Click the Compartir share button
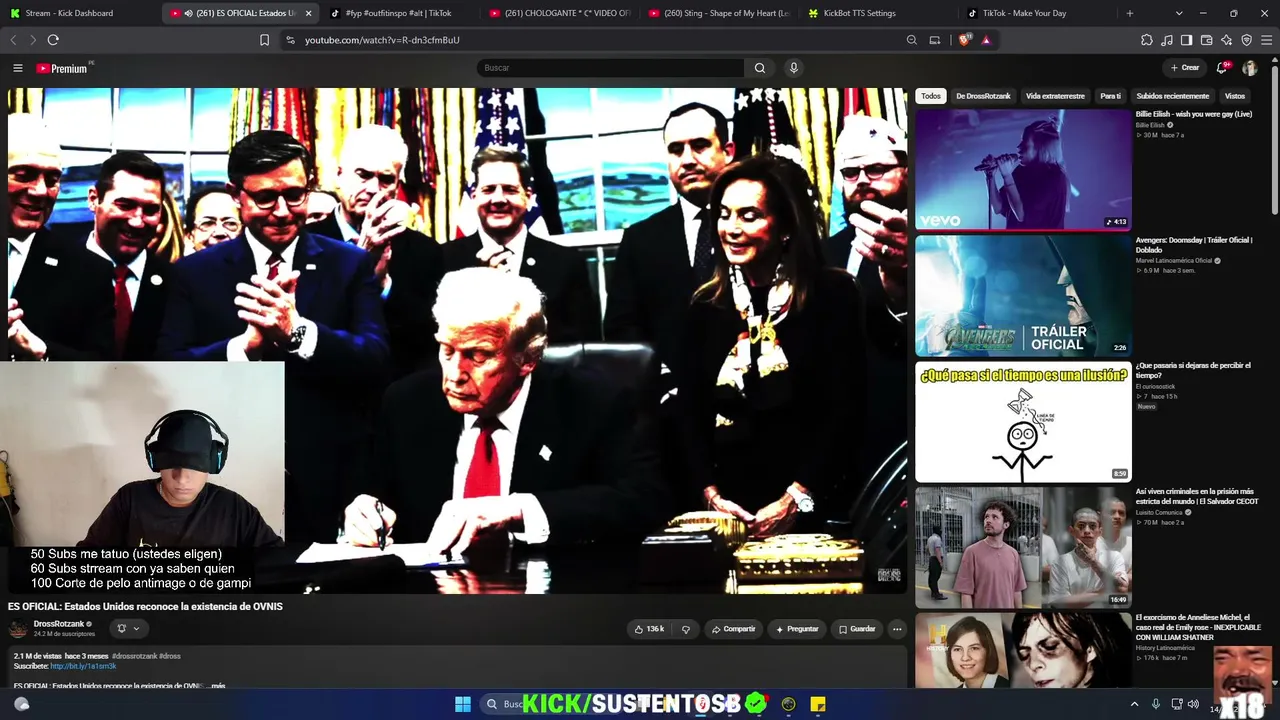 coord(733,629)
